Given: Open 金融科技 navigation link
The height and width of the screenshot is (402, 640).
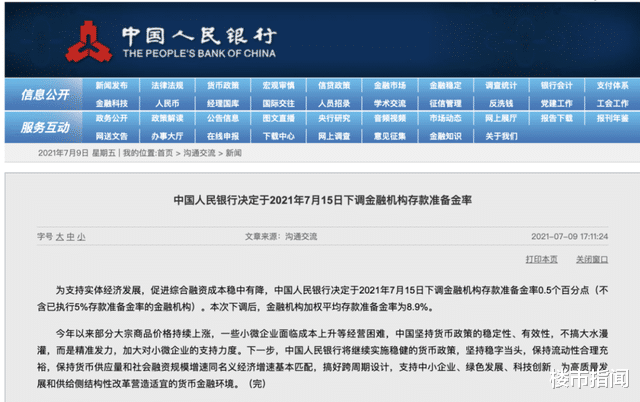Looking at the screenshot, I should [111, 103].
